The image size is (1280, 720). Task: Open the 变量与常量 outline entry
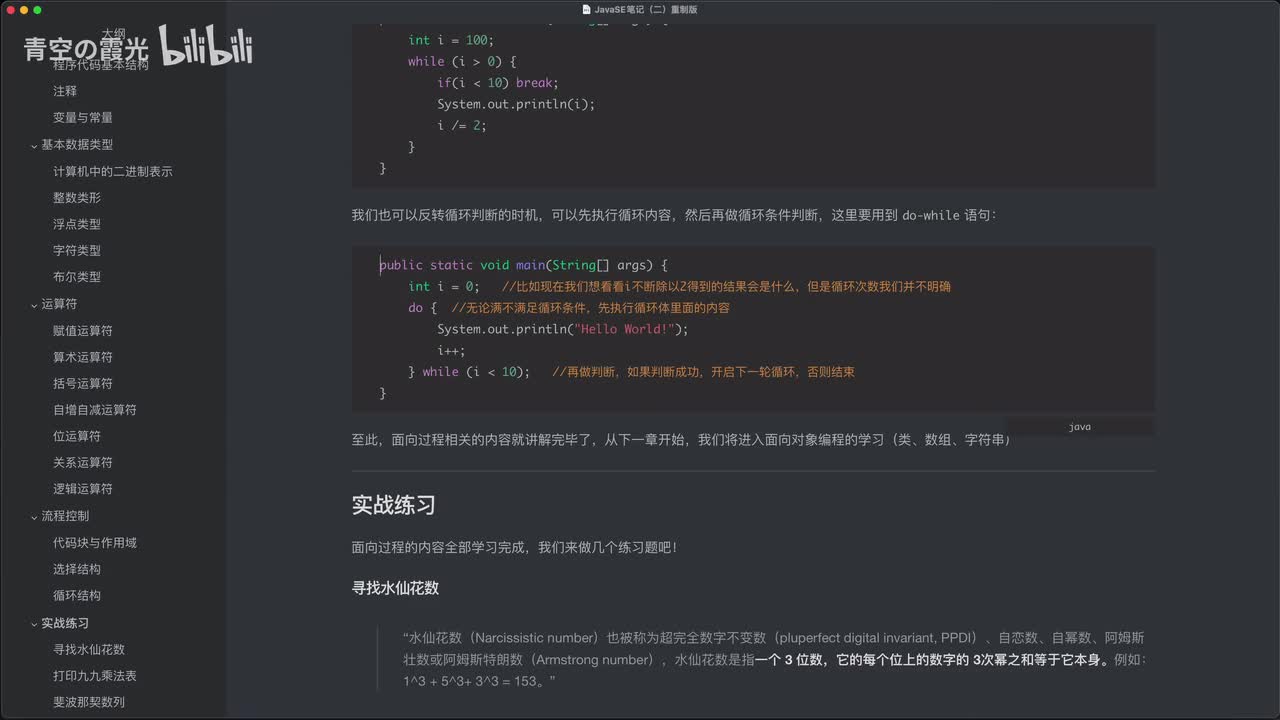(x=83, y=117)
